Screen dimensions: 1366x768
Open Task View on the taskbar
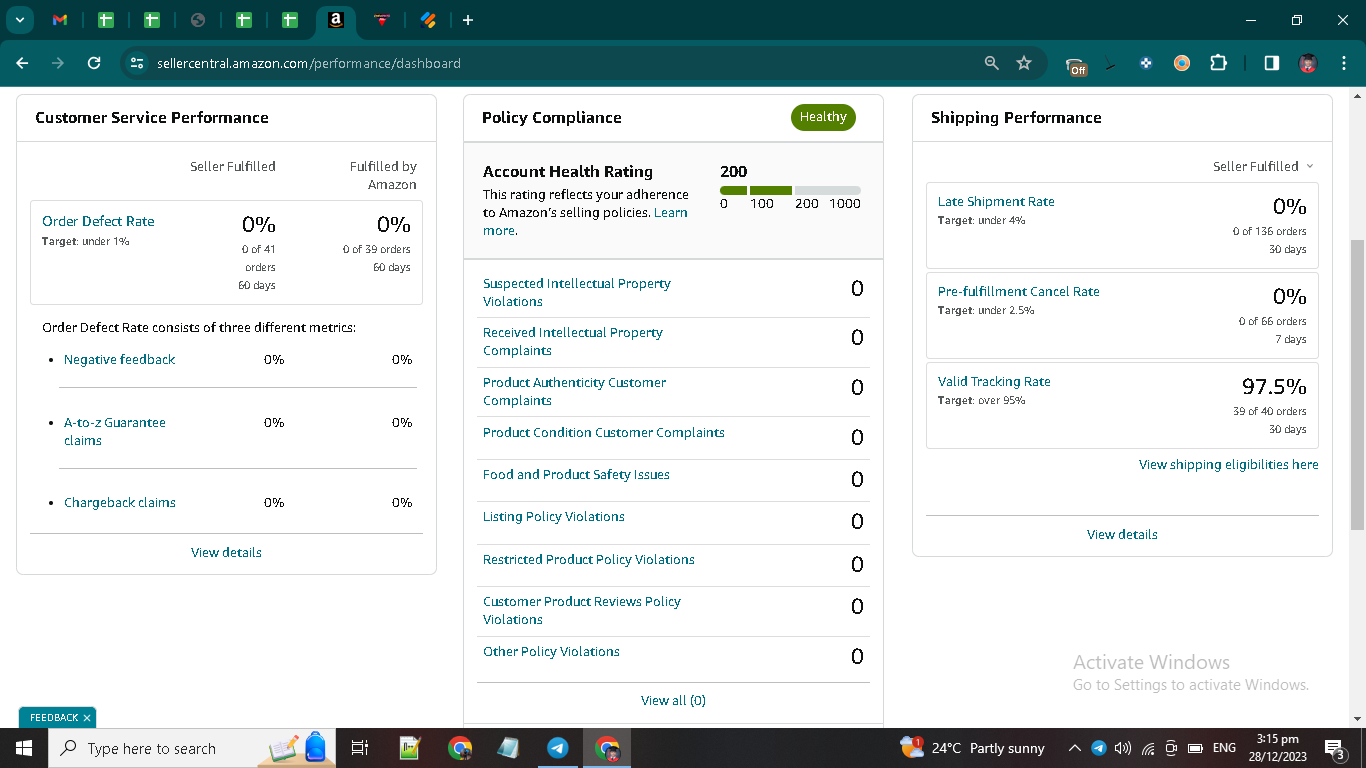click(361, 748)
